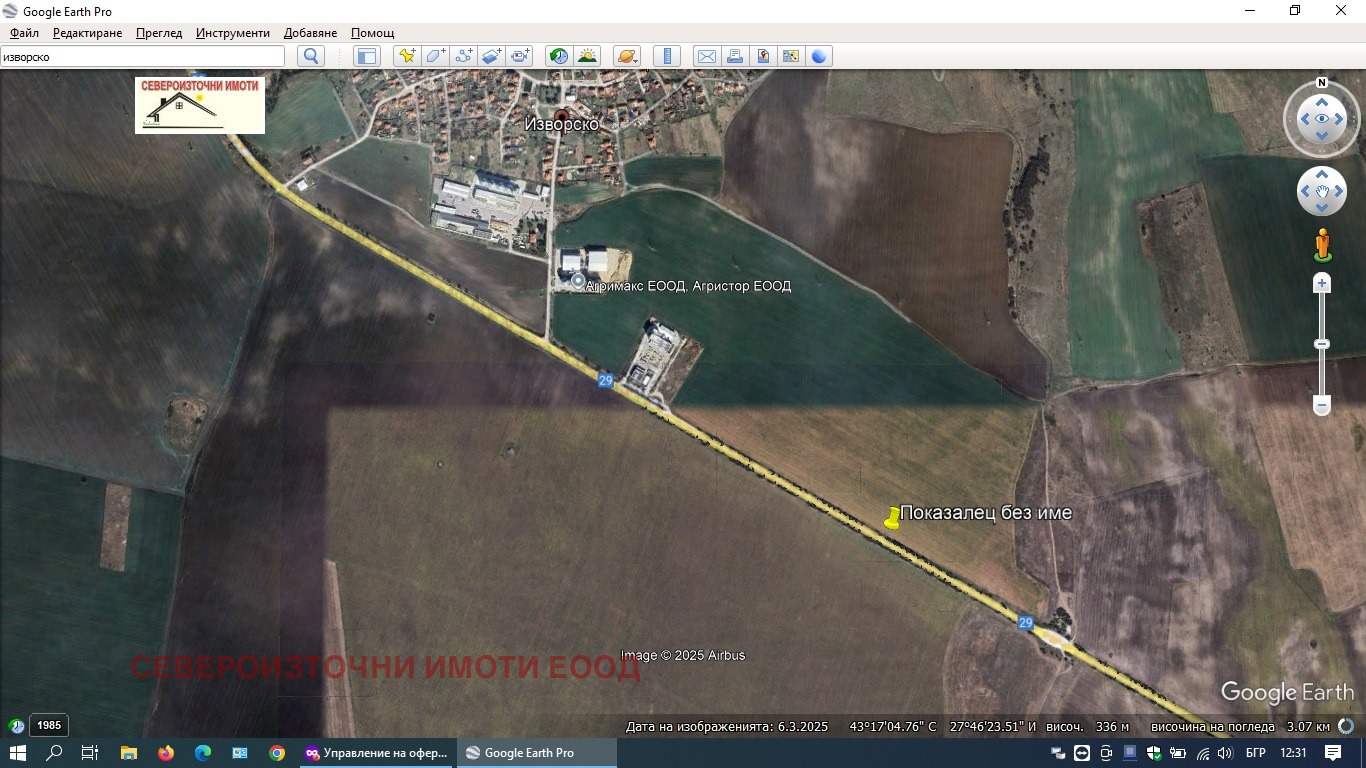The width and height of the screenshot is (1366, 768).
Task: Toggle sunlight across the landscape
Action: [587, 57]
